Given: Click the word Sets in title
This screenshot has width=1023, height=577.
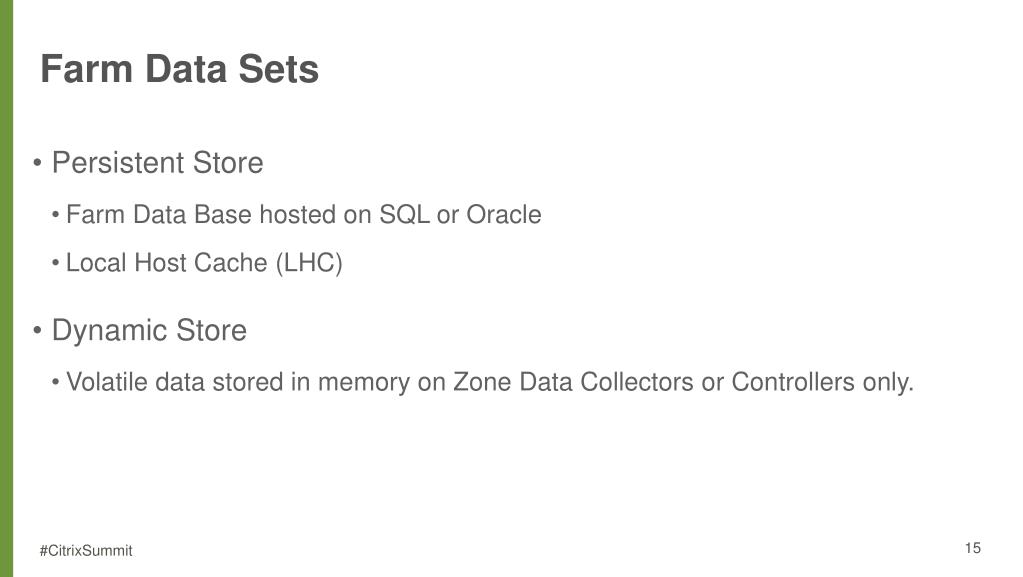Looking at the screenshot, I should tap(278, 69).
